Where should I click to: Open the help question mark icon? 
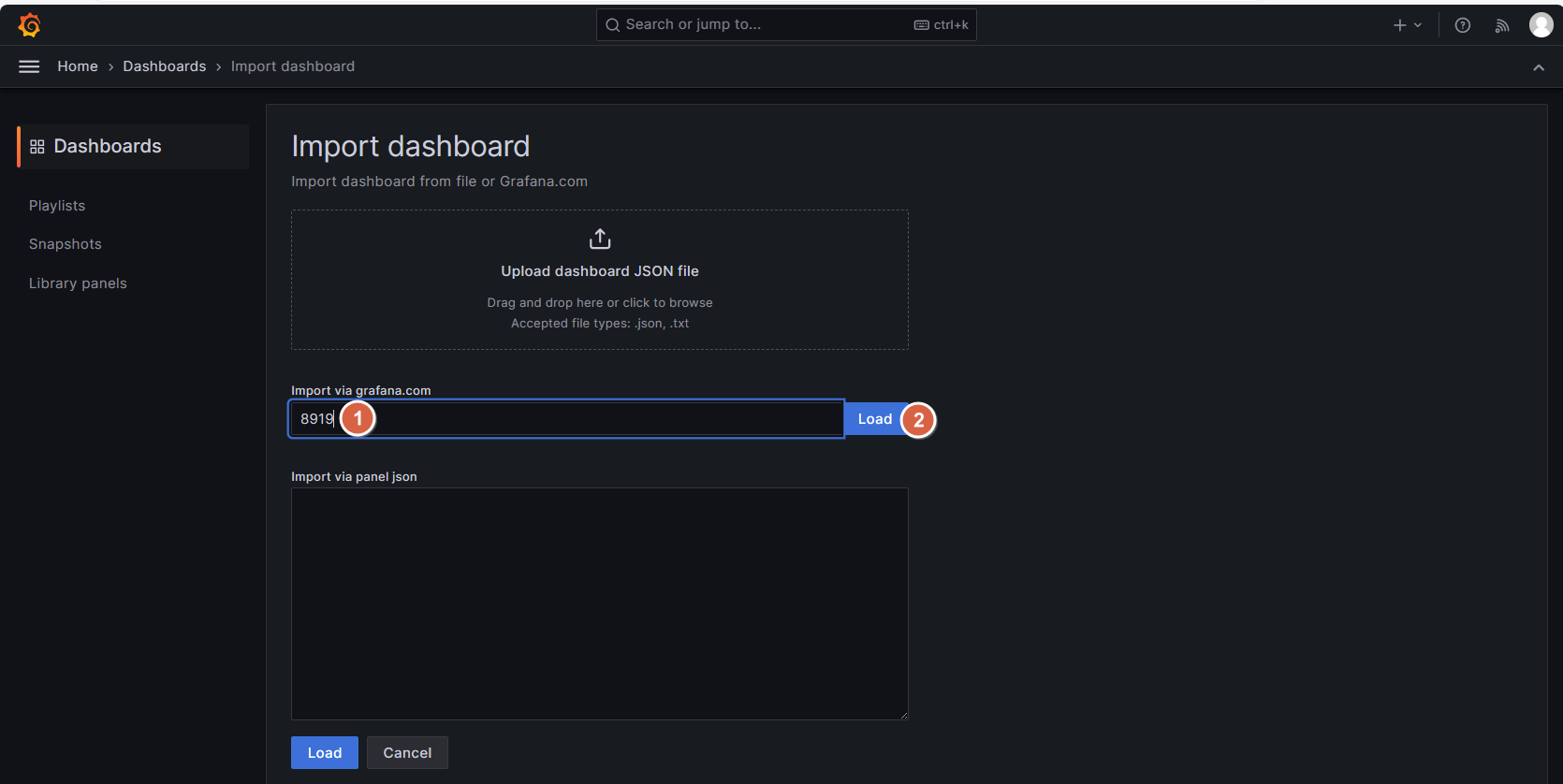[1462, 25]
